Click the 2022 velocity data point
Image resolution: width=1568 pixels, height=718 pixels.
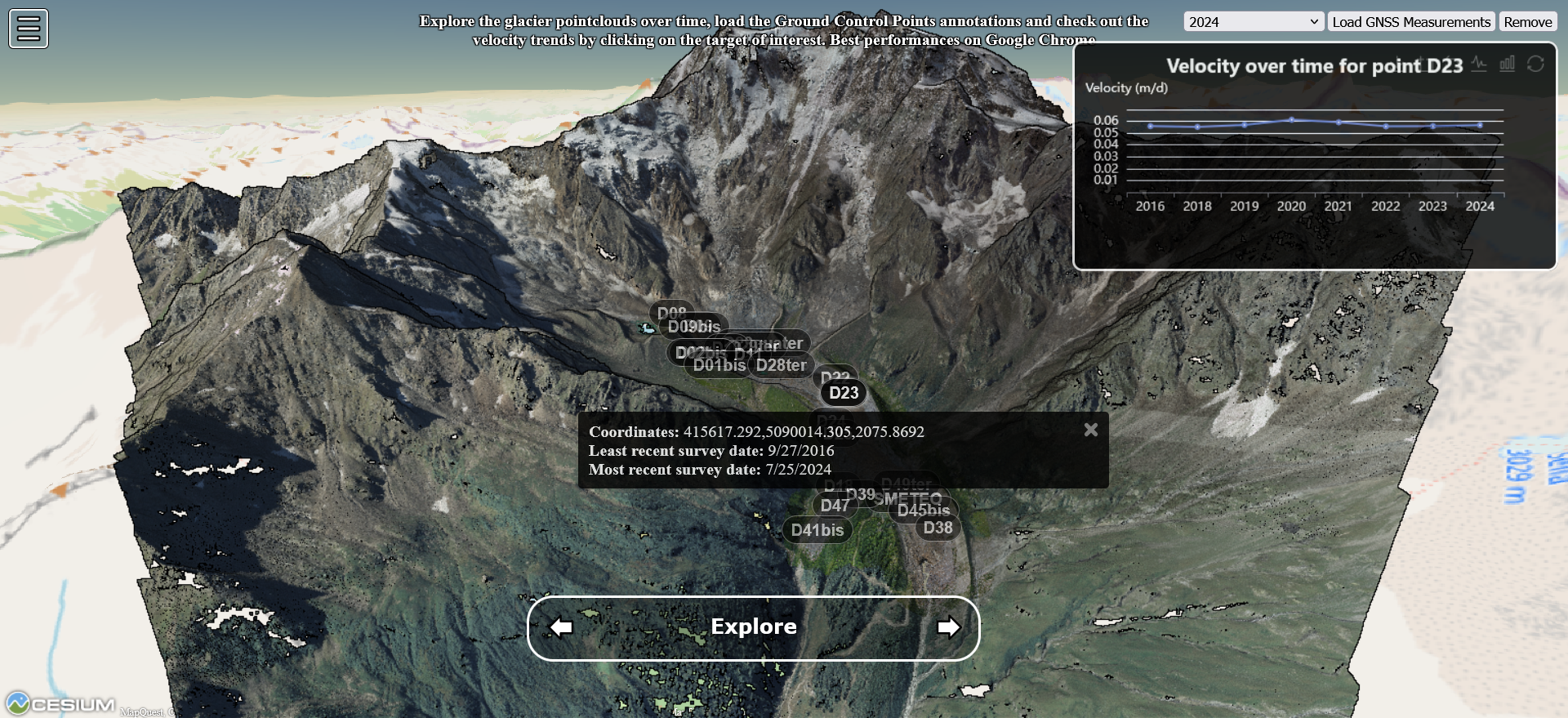[1386, 126]
